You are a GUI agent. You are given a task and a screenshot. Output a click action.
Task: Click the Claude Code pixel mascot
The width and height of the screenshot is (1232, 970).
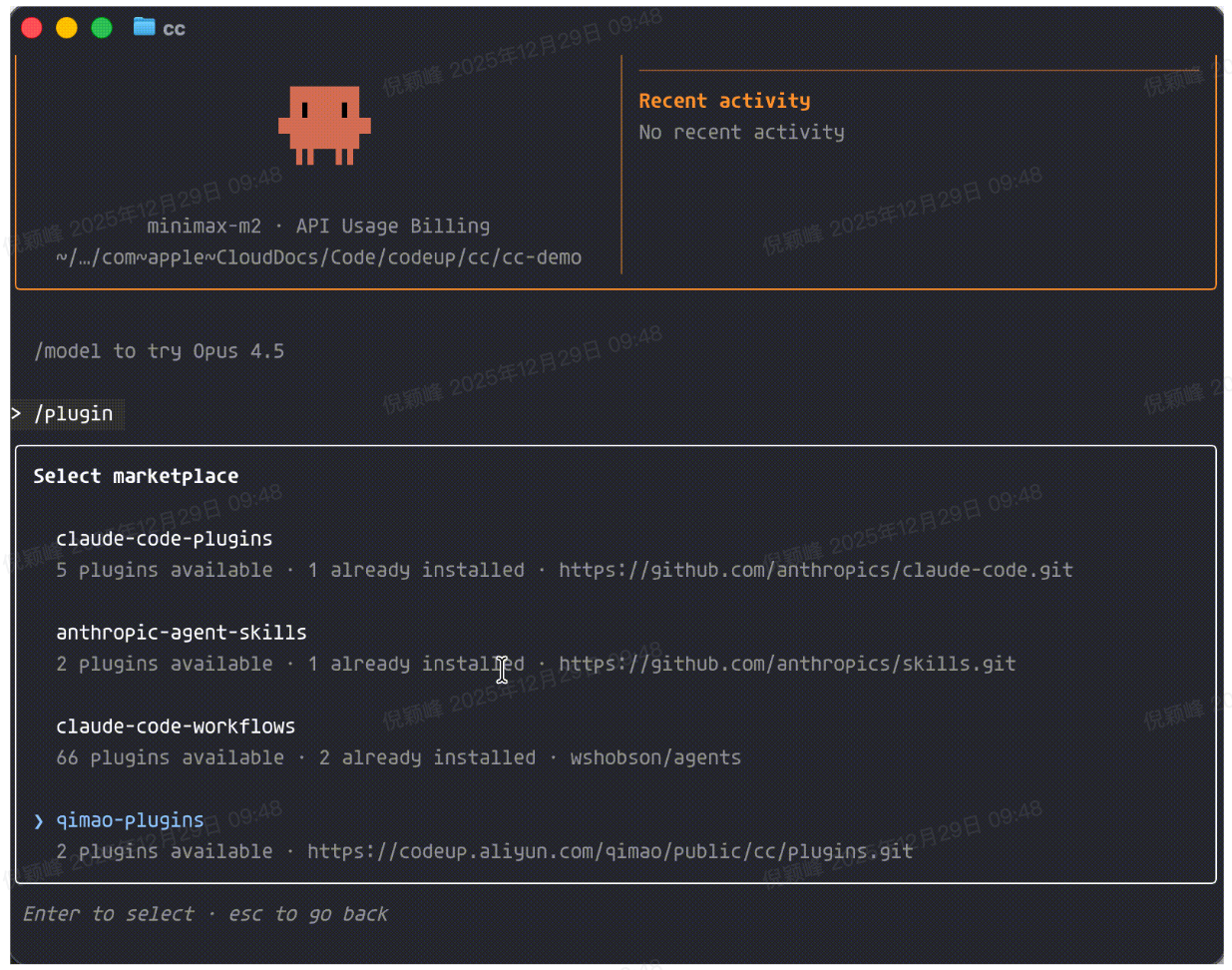click(324, 125)
